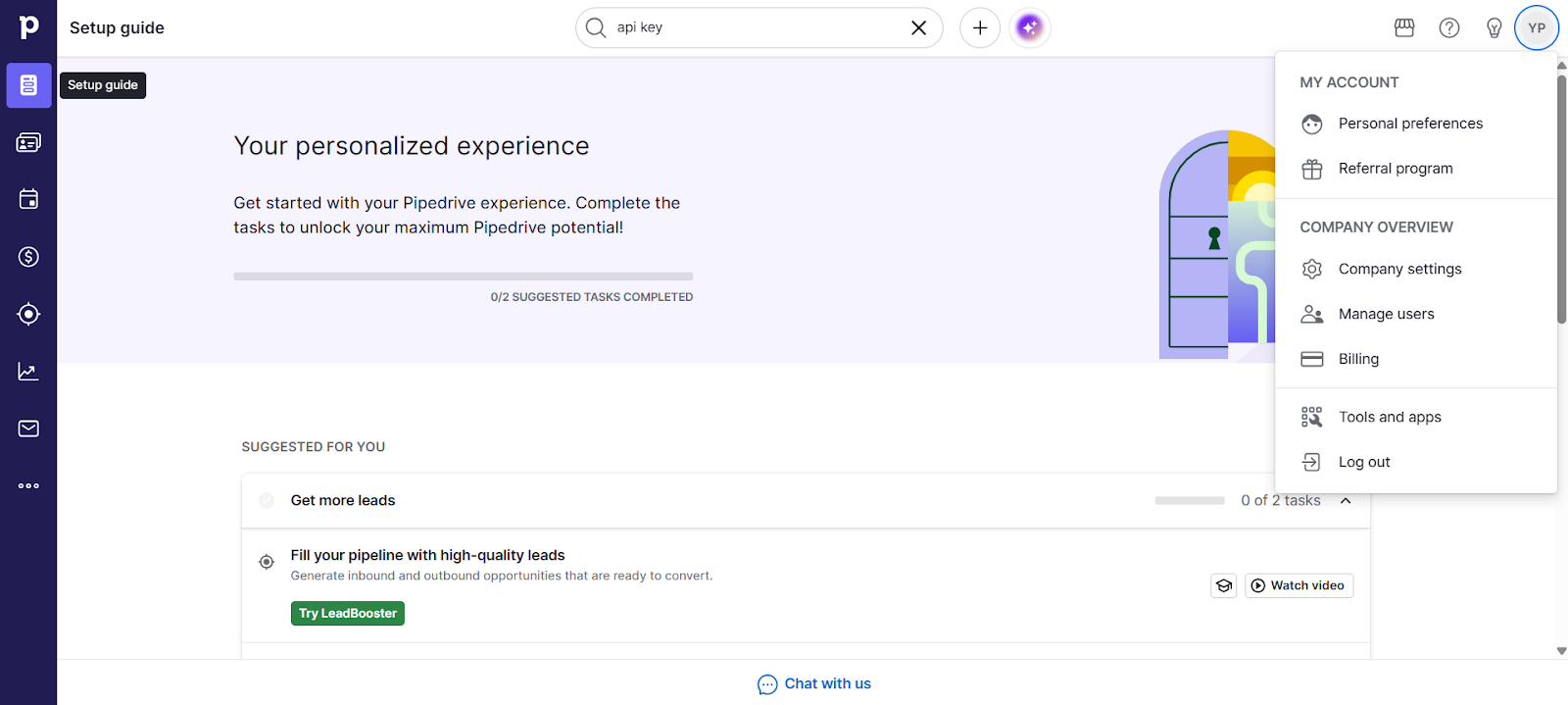Open Activities calendar icon in sidebar
1568x705 pixels.
coord(28,200)
